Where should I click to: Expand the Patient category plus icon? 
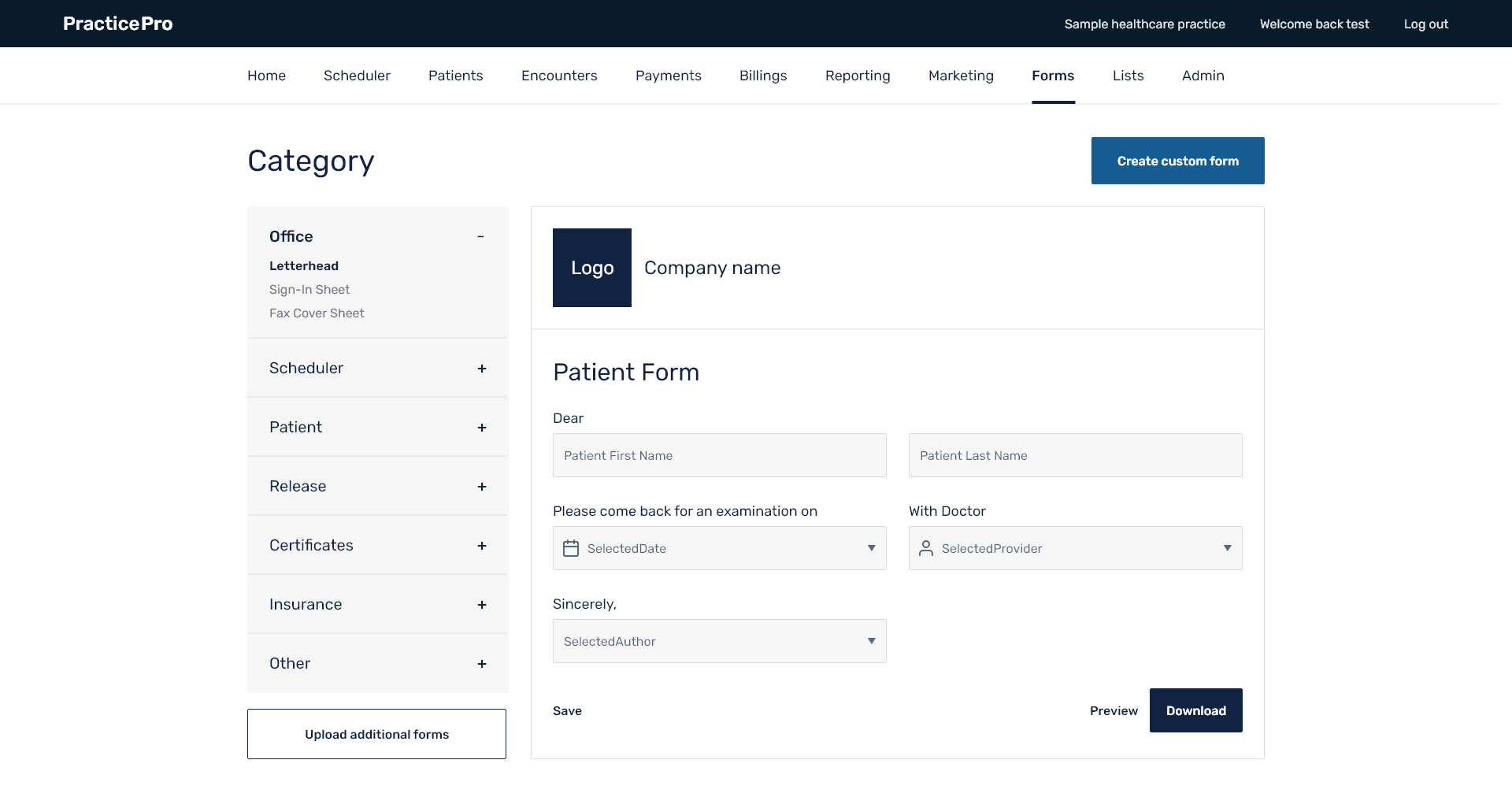482,428
